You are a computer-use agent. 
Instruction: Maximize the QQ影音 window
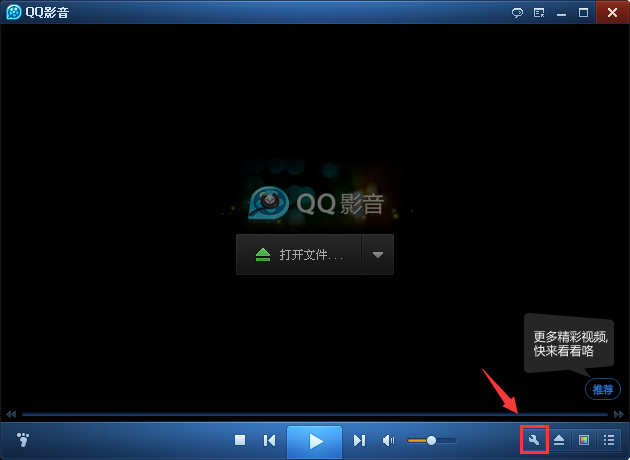[583, 13]
